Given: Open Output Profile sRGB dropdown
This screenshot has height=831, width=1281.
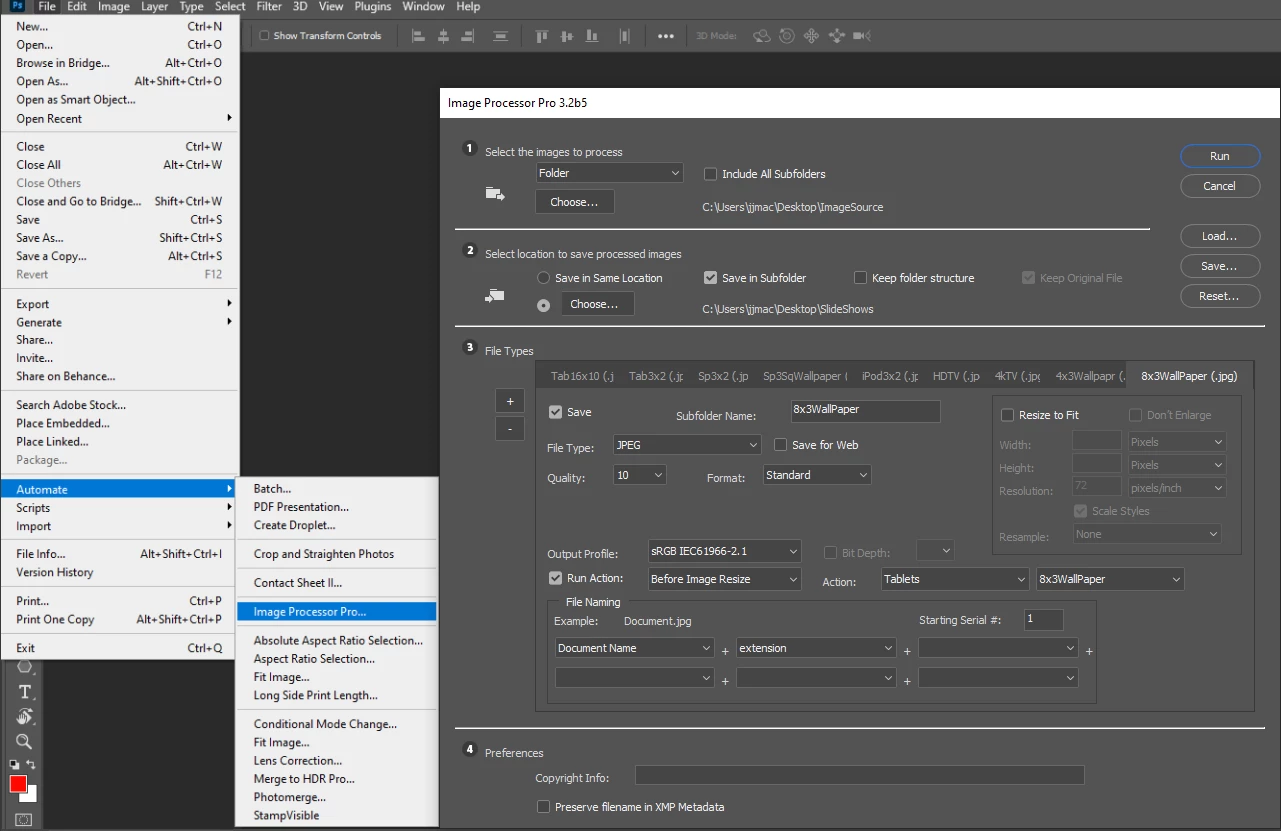Looking at the screenshot, I should [724, 551].
